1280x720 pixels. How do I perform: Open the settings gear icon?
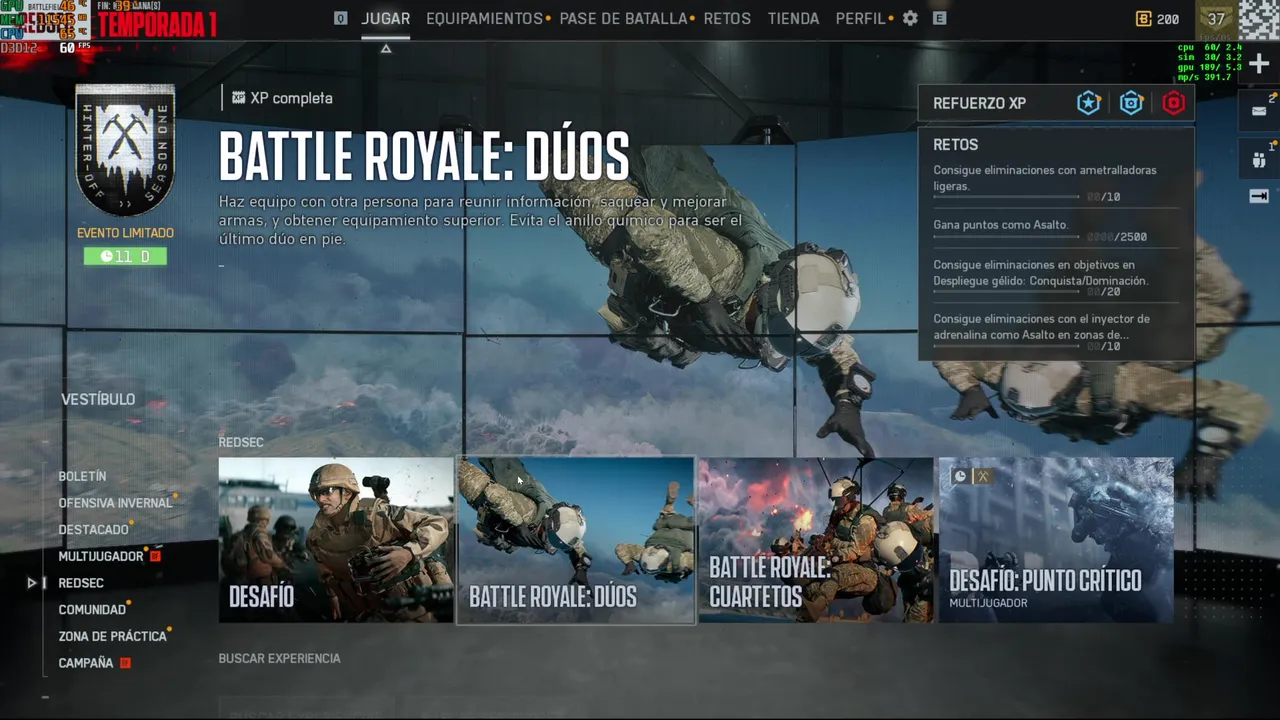pos(910,18)
